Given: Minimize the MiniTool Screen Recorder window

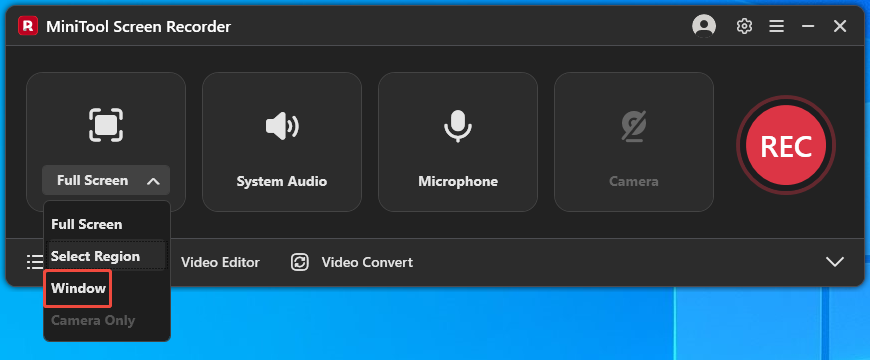Looking at the screenshot, I should coord(808,26).
